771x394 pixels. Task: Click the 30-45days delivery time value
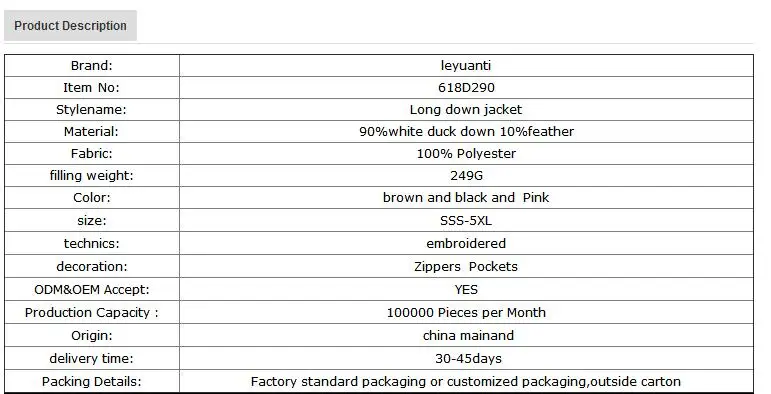point(468,359)
